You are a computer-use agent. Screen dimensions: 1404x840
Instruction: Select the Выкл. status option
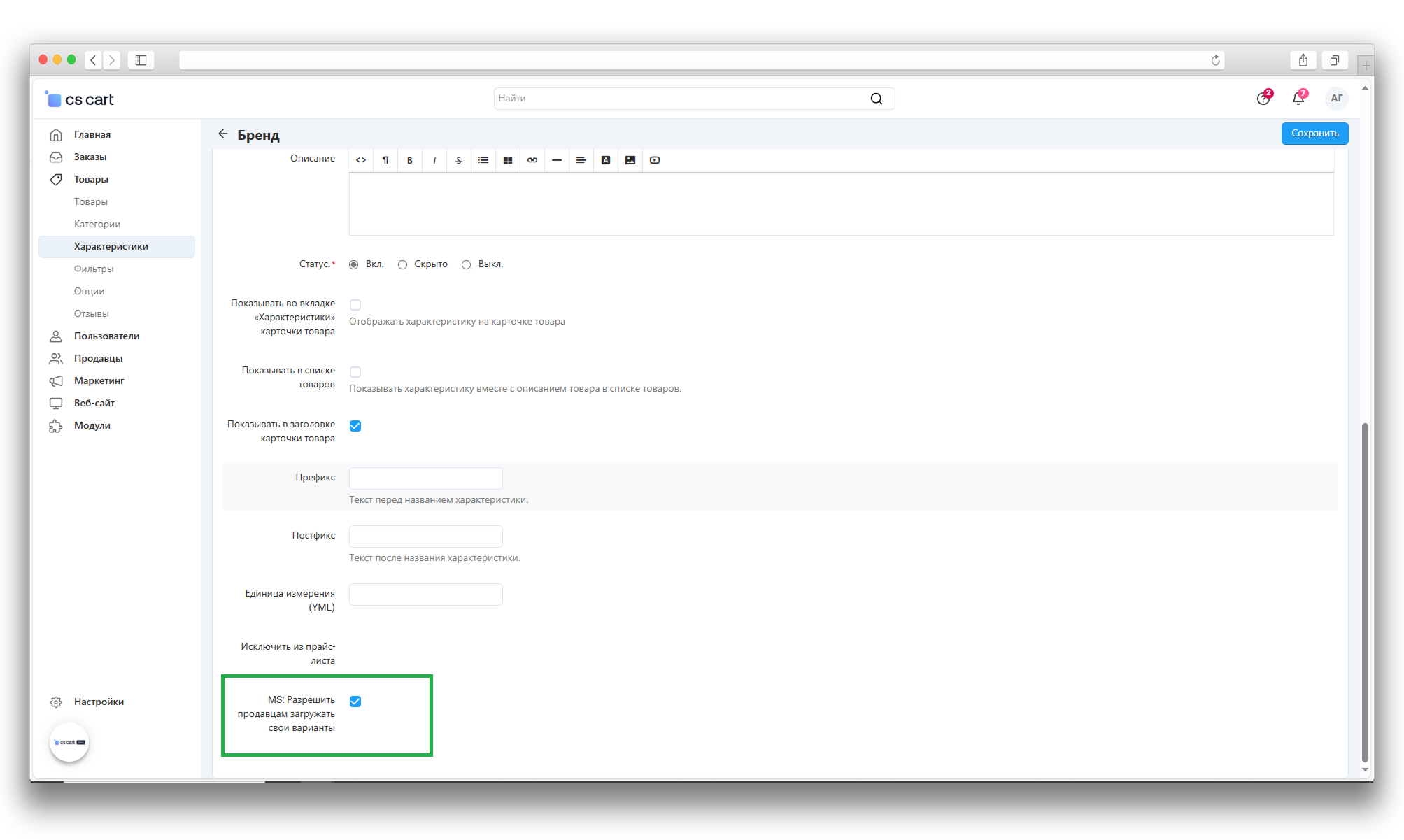(x=467, y=264)
